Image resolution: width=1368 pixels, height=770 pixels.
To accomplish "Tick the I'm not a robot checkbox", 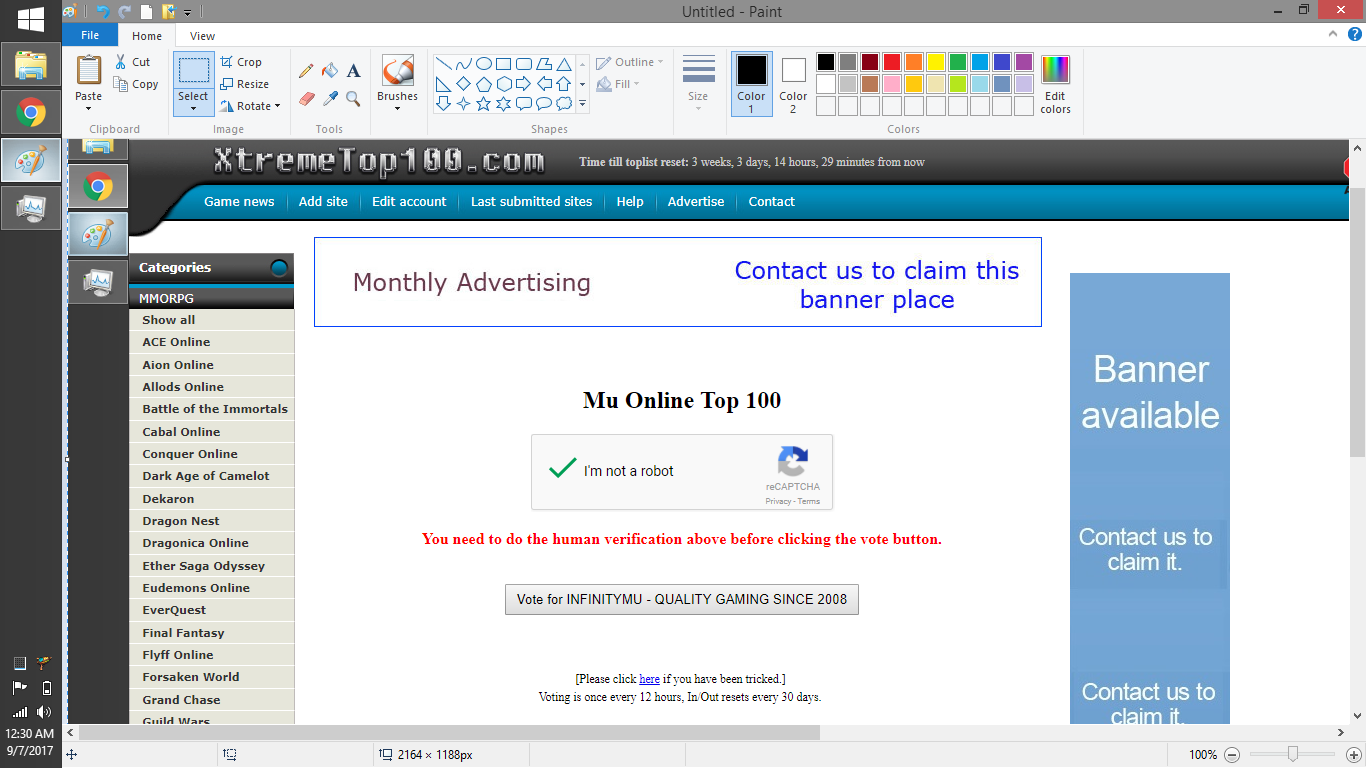I will (x=563, y=470).
